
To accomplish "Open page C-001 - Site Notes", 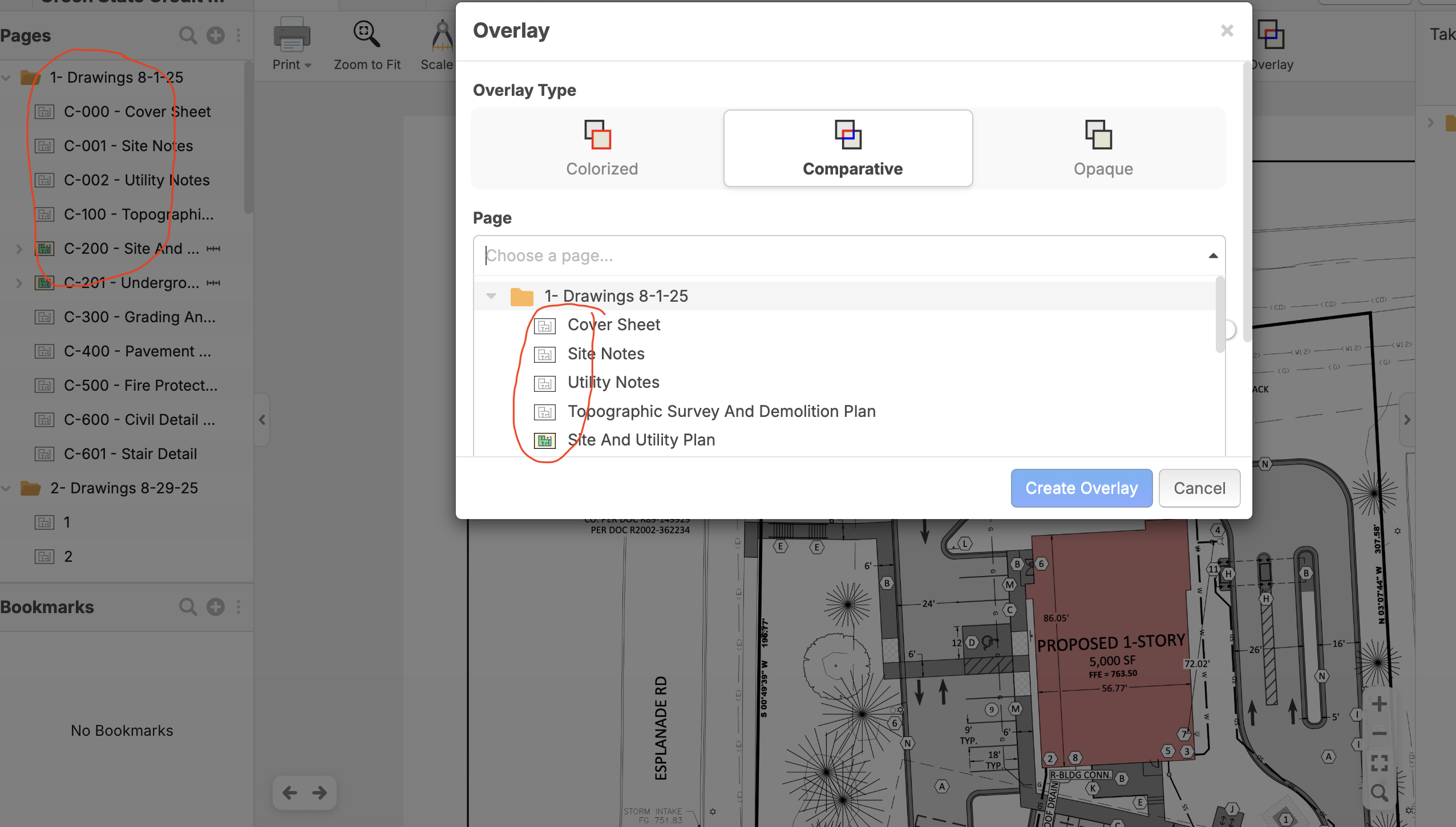I will [x=128, y=146].
